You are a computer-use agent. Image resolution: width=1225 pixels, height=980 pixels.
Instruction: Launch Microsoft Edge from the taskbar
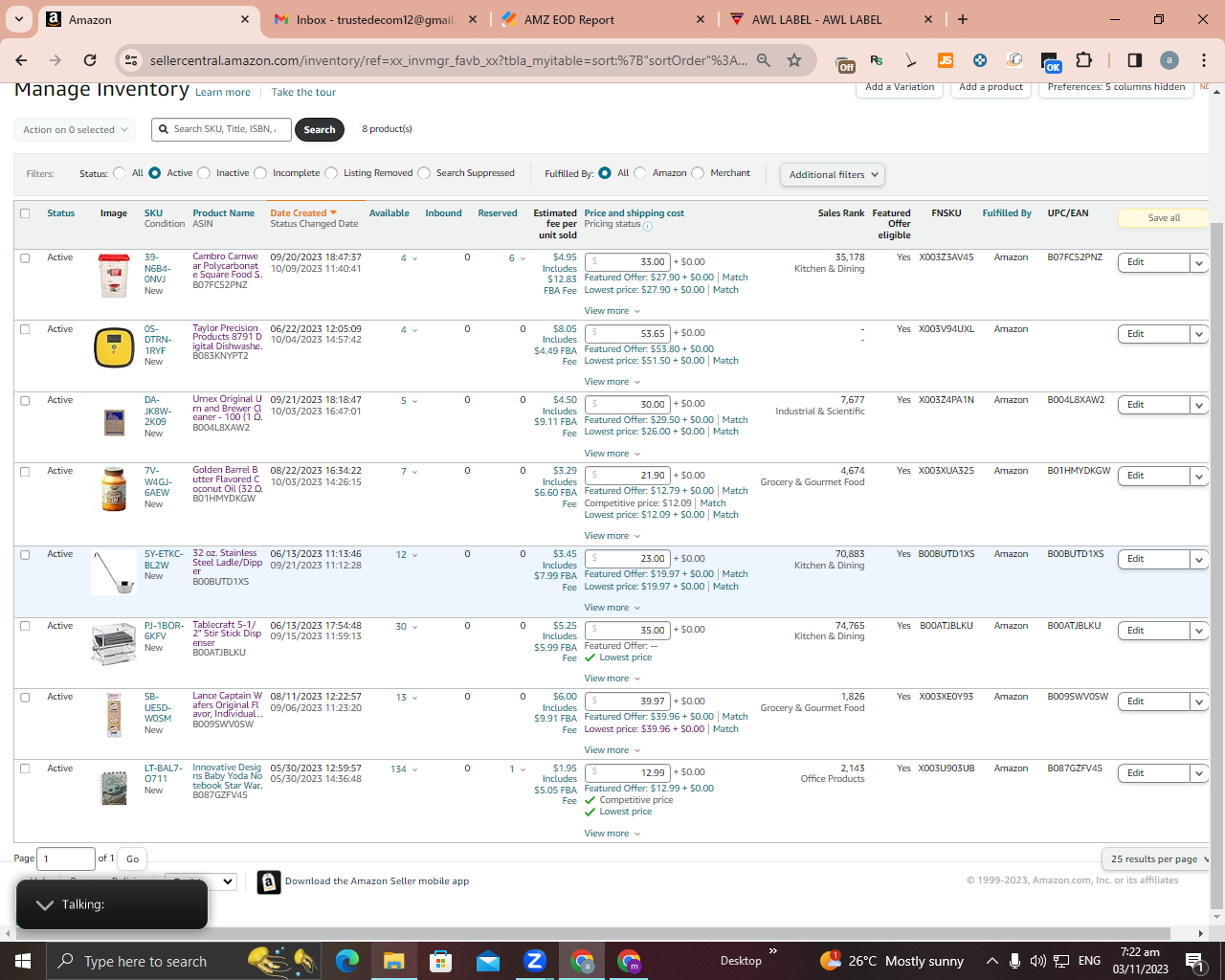pyautogui.click(x=346, y=961)
